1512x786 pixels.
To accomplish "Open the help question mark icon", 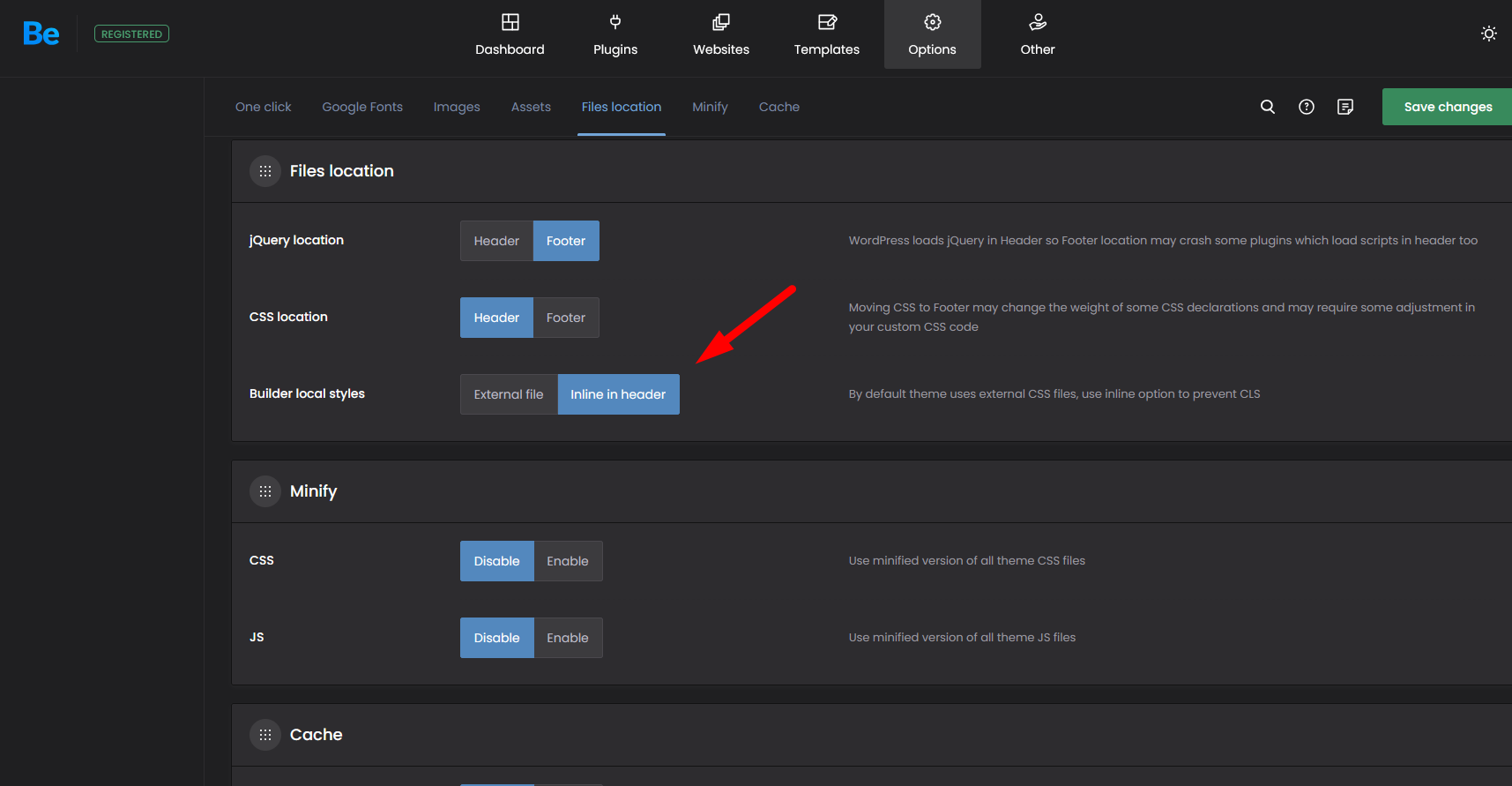I will (x=1307, y=107).
